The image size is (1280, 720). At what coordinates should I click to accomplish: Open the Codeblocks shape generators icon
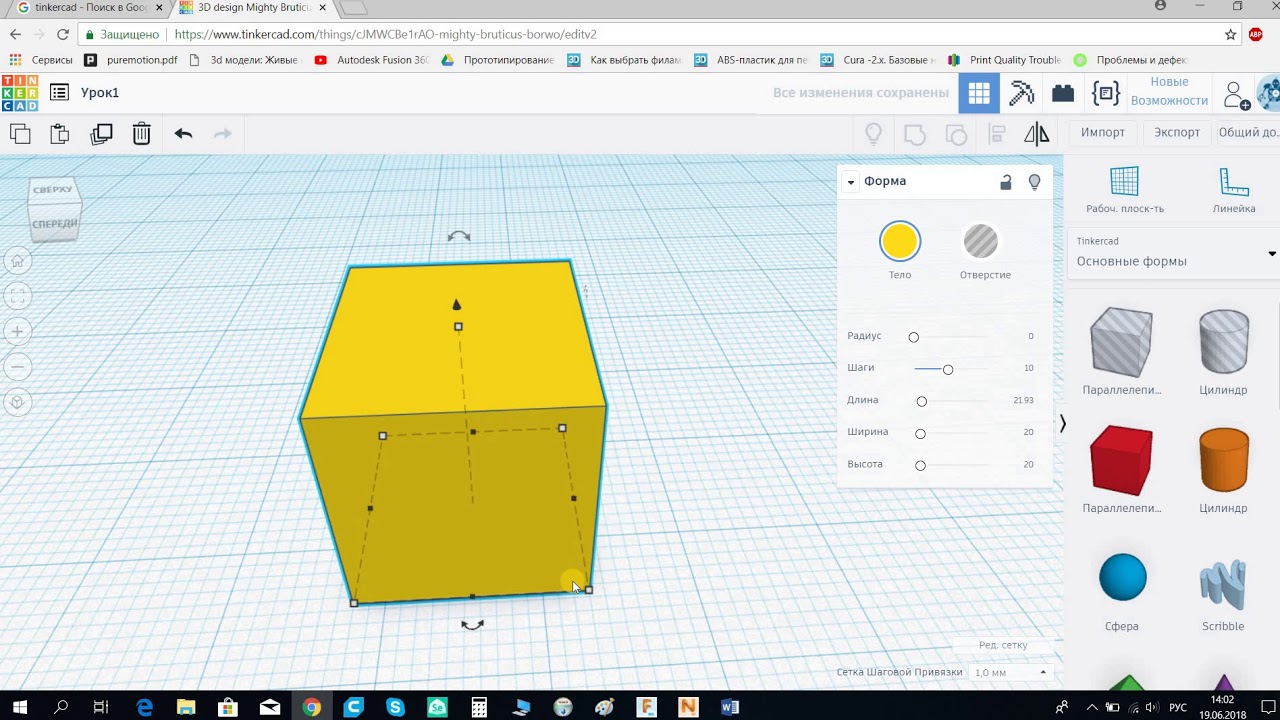click(1105, 93)
